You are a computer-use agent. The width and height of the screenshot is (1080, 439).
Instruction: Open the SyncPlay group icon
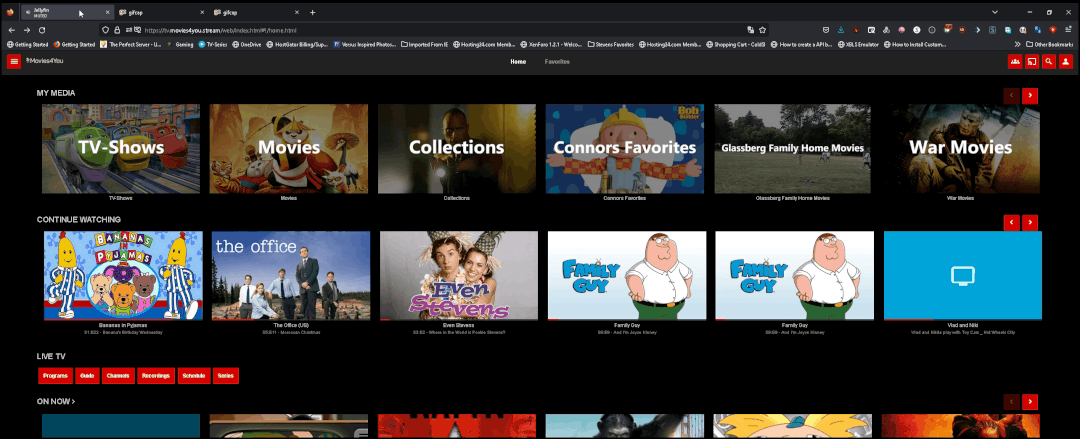point(1015,62)
